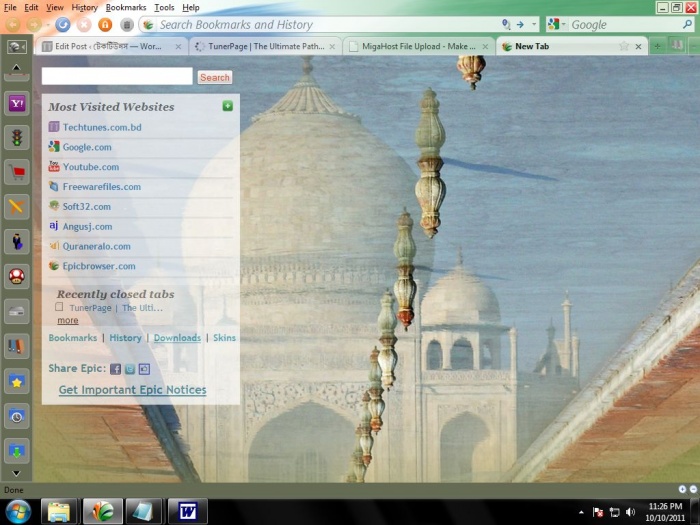The height and width of the screenshot is (525, 700).
Task: Open the mushroom games sidebar icon
Action: tap(17, 276)
